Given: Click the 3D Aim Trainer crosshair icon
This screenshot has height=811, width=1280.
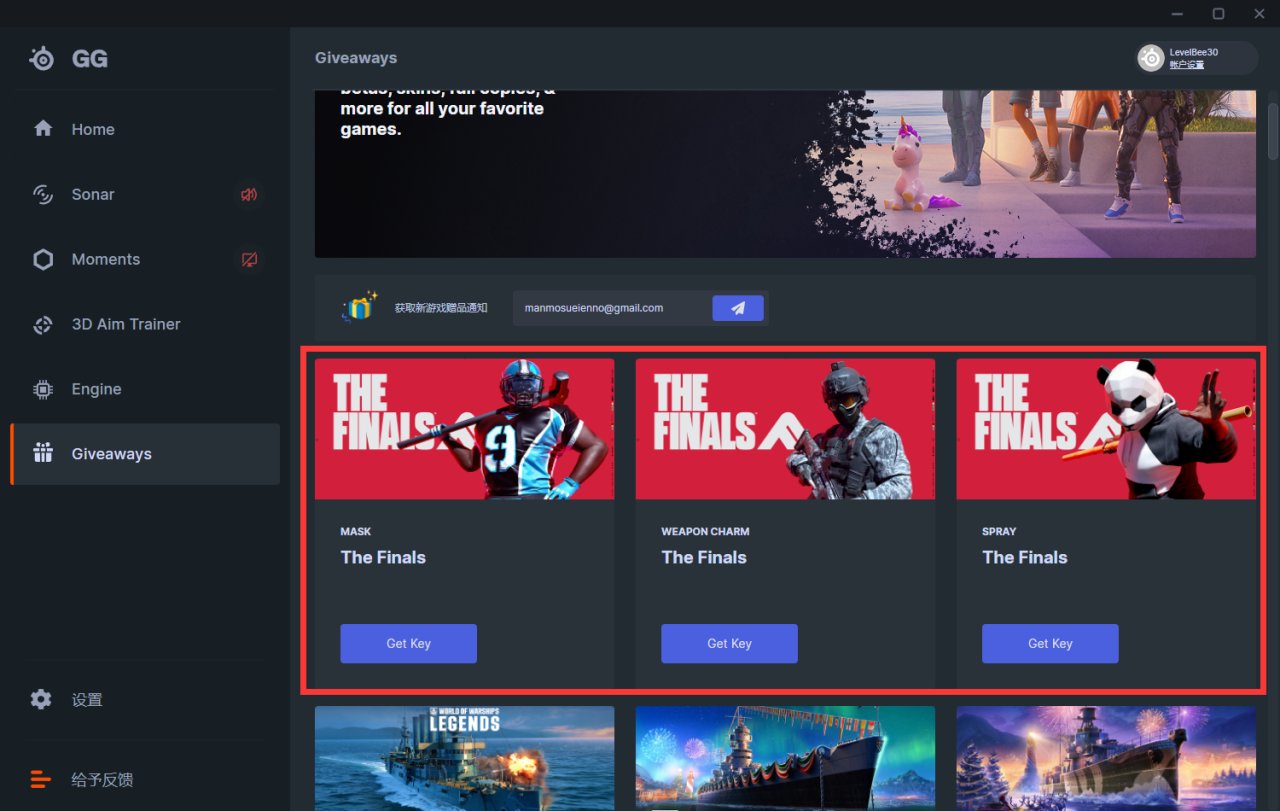Looking at the screenshot, I should pos(43,324).
